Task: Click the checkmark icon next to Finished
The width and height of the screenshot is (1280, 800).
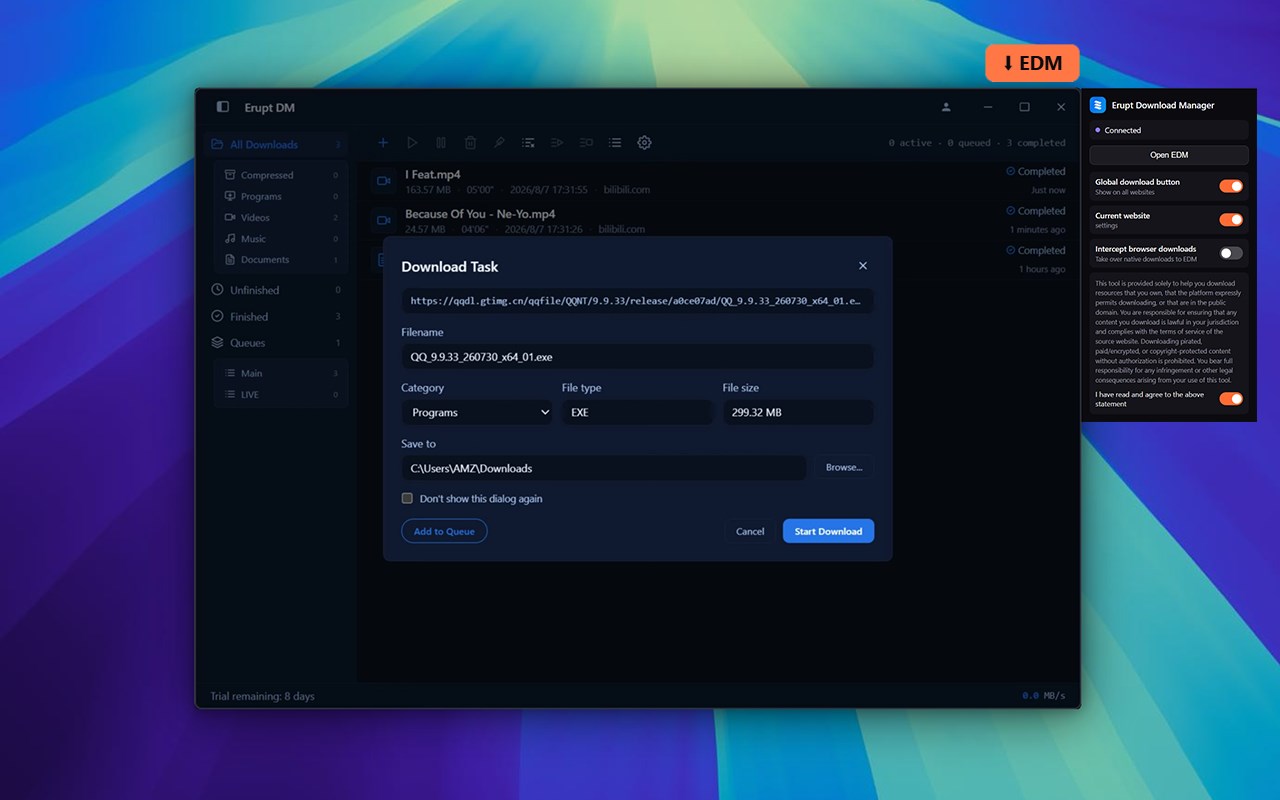Action: tap(218, 316)
